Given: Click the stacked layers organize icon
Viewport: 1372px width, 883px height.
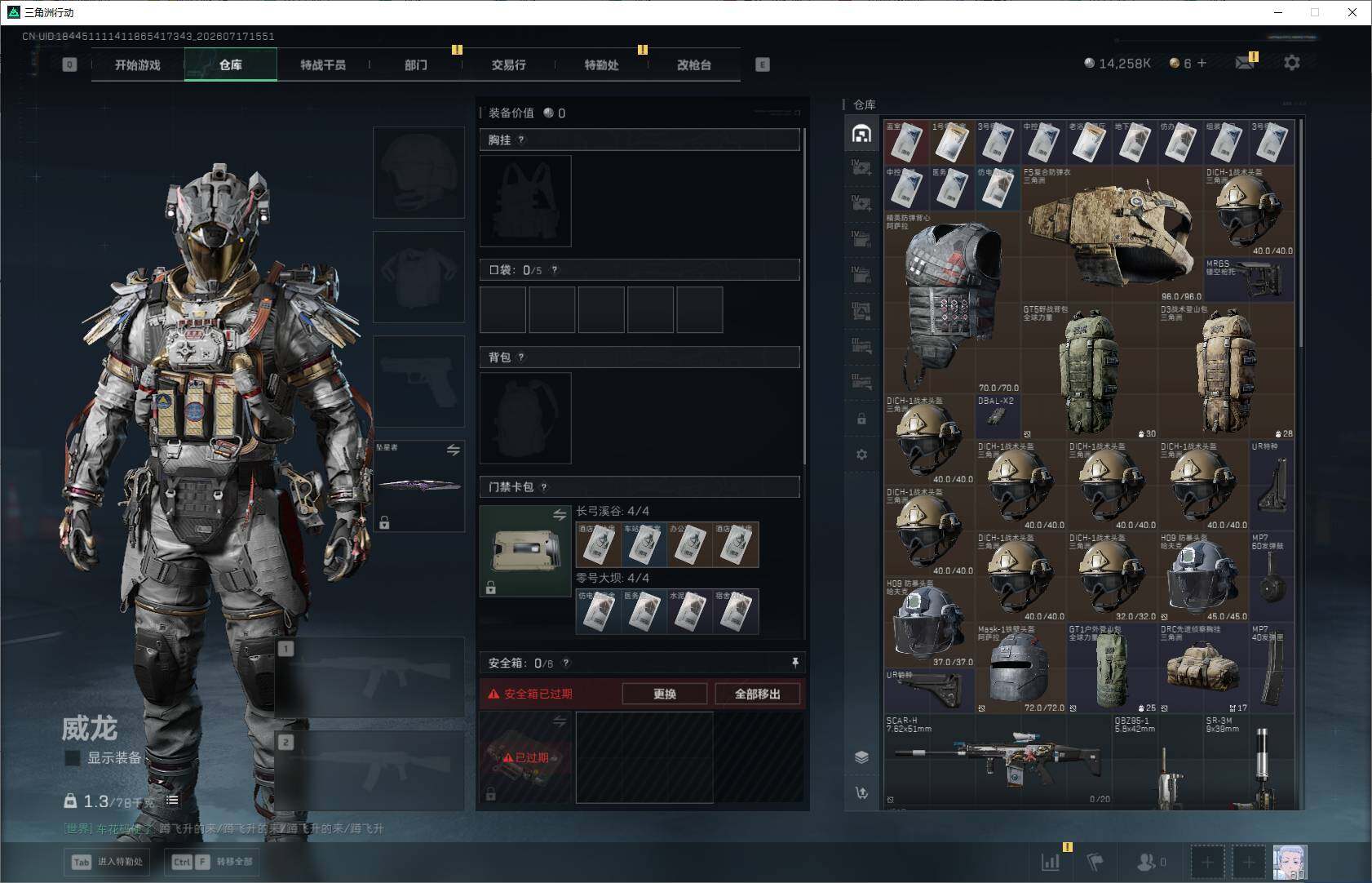Looking at the screenshot, I should point(861,757).
